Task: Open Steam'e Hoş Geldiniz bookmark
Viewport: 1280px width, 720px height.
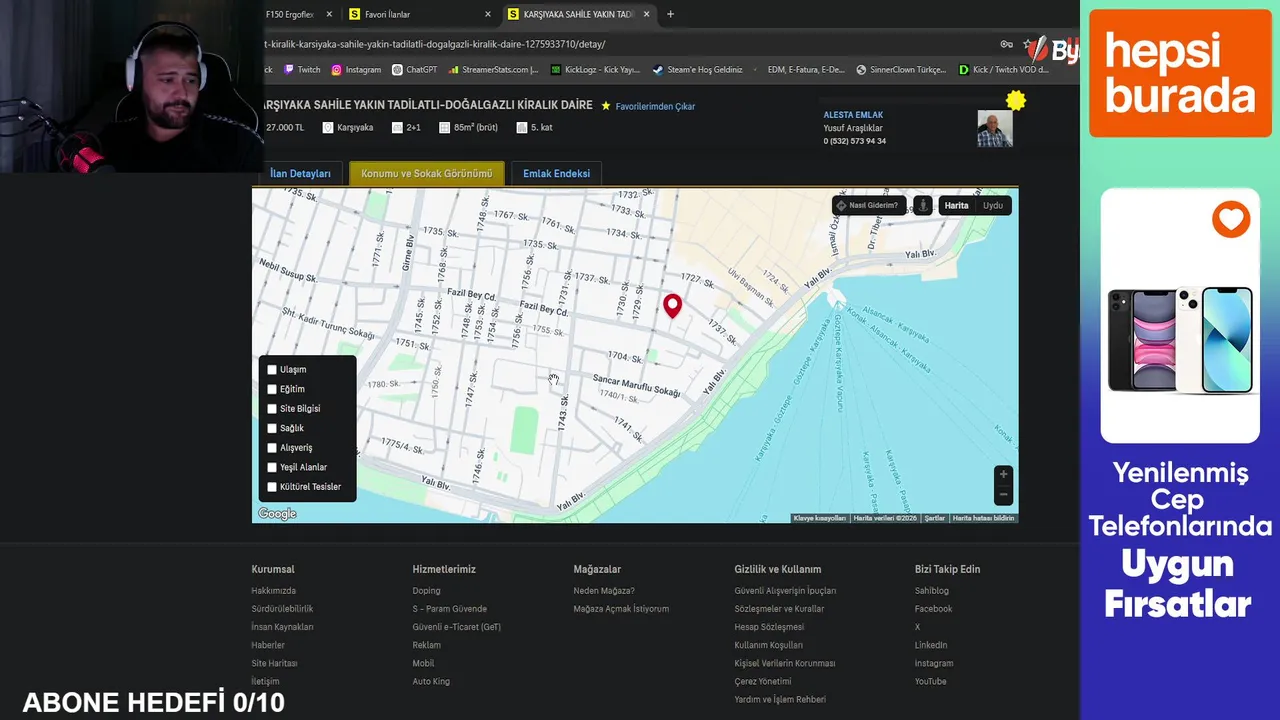Action: [x=698, y=70]
